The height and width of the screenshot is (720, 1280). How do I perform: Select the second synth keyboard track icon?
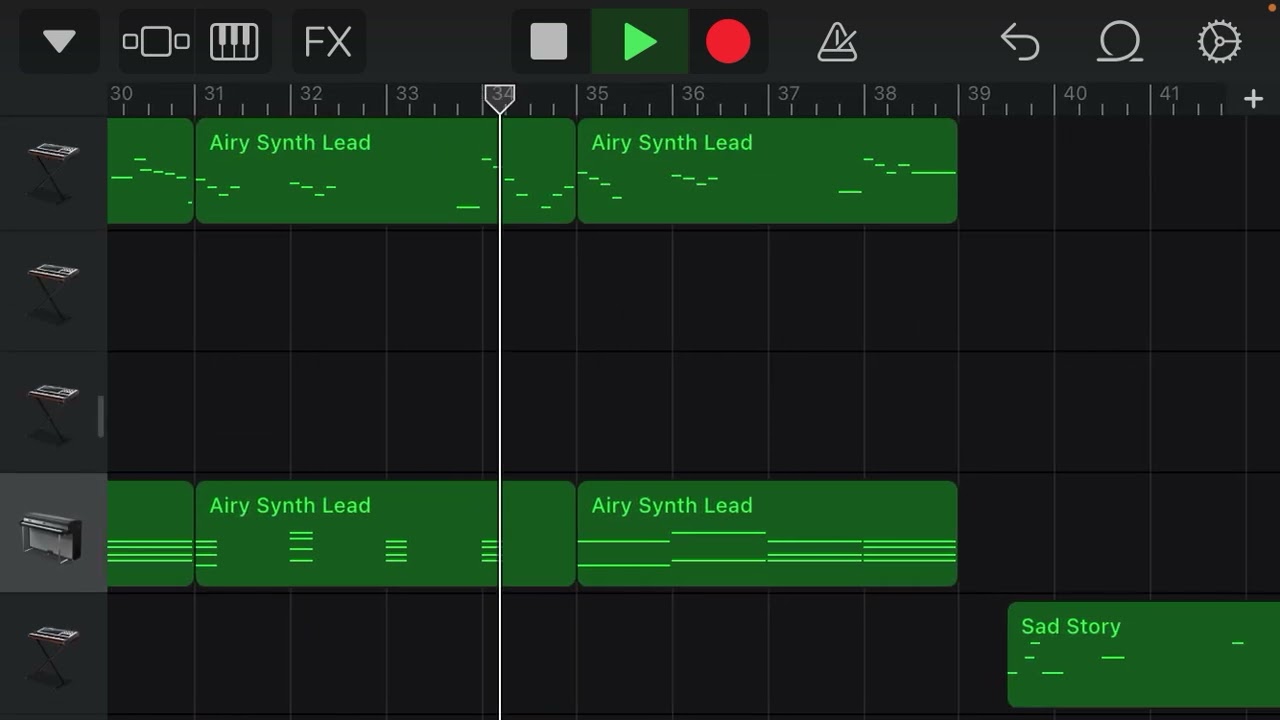coord(53,292)
